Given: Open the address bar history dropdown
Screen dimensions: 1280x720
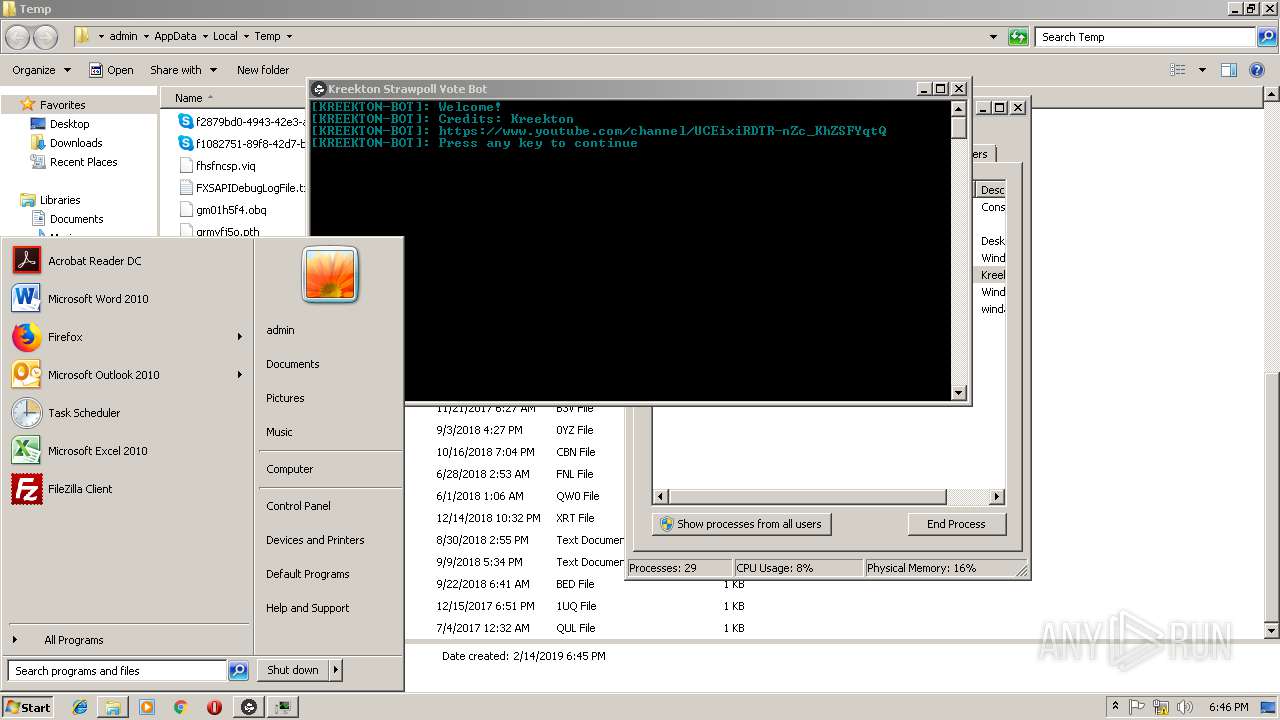Looking at the screenshot, I should 993,37.
